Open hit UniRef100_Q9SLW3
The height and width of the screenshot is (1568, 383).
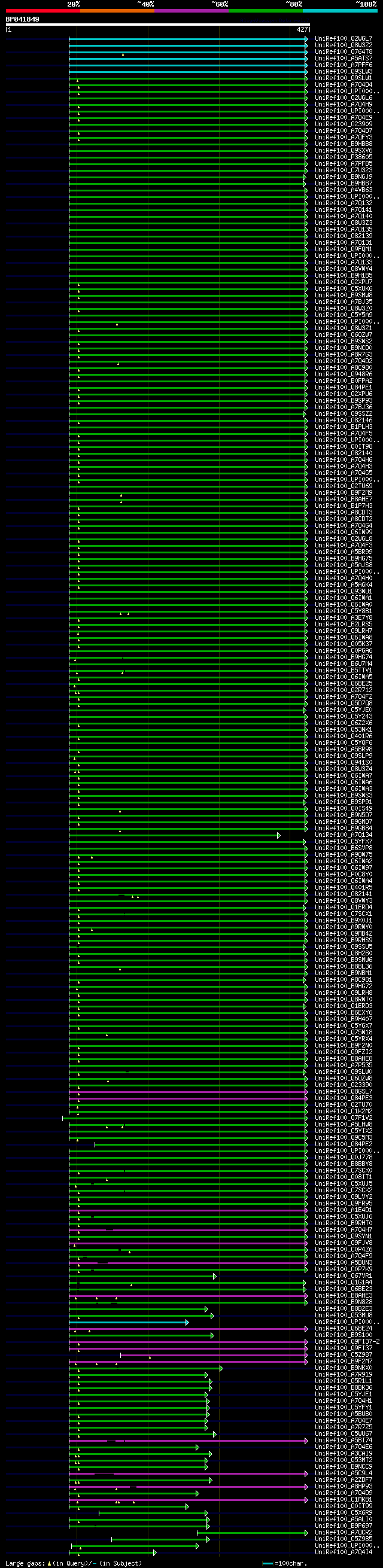point(344,72)
